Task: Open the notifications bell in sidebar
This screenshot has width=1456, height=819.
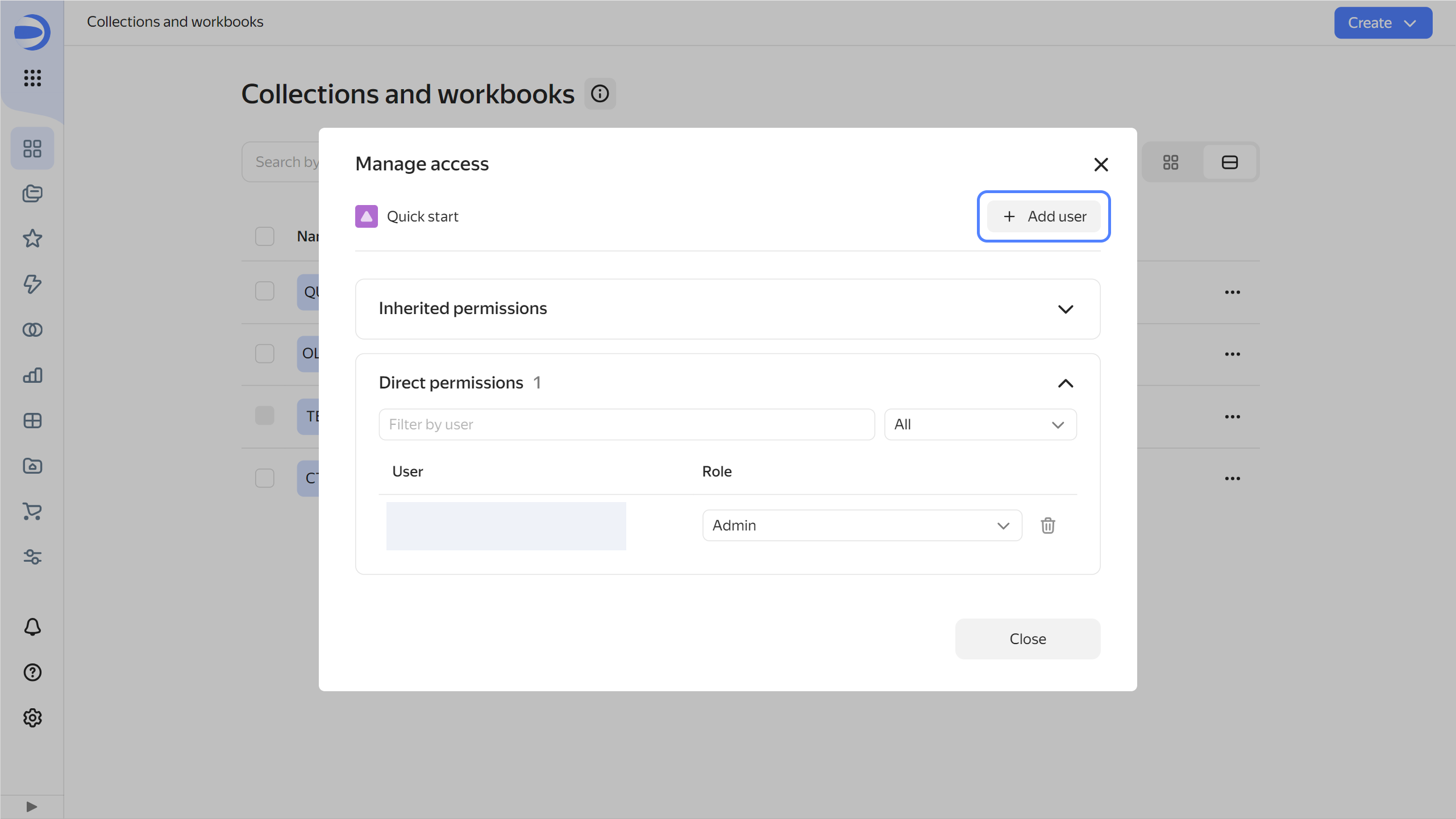Action: pos(32,627)
